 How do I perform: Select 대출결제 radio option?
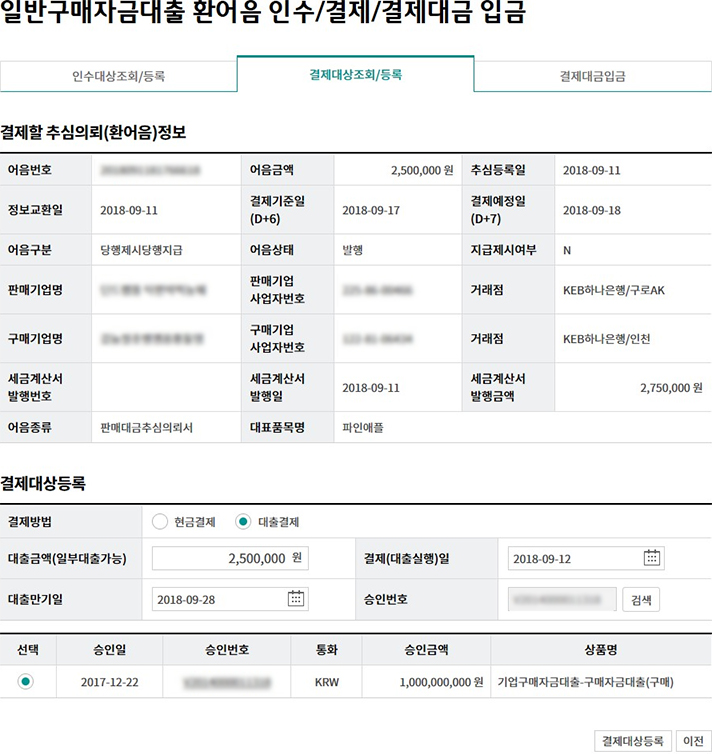click(x=244, y=522)
